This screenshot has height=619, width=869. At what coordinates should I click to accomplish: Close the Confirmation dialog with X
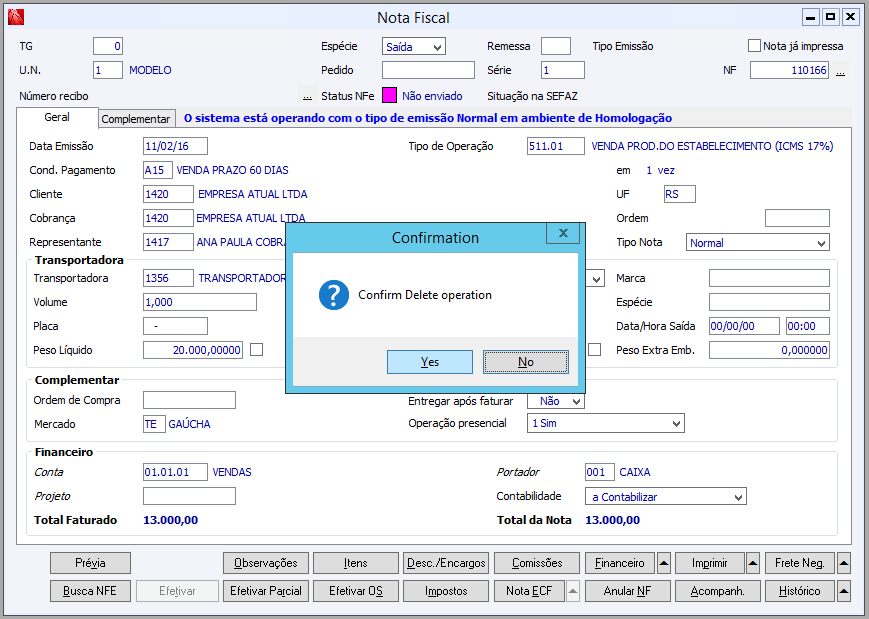coord(563,234)
